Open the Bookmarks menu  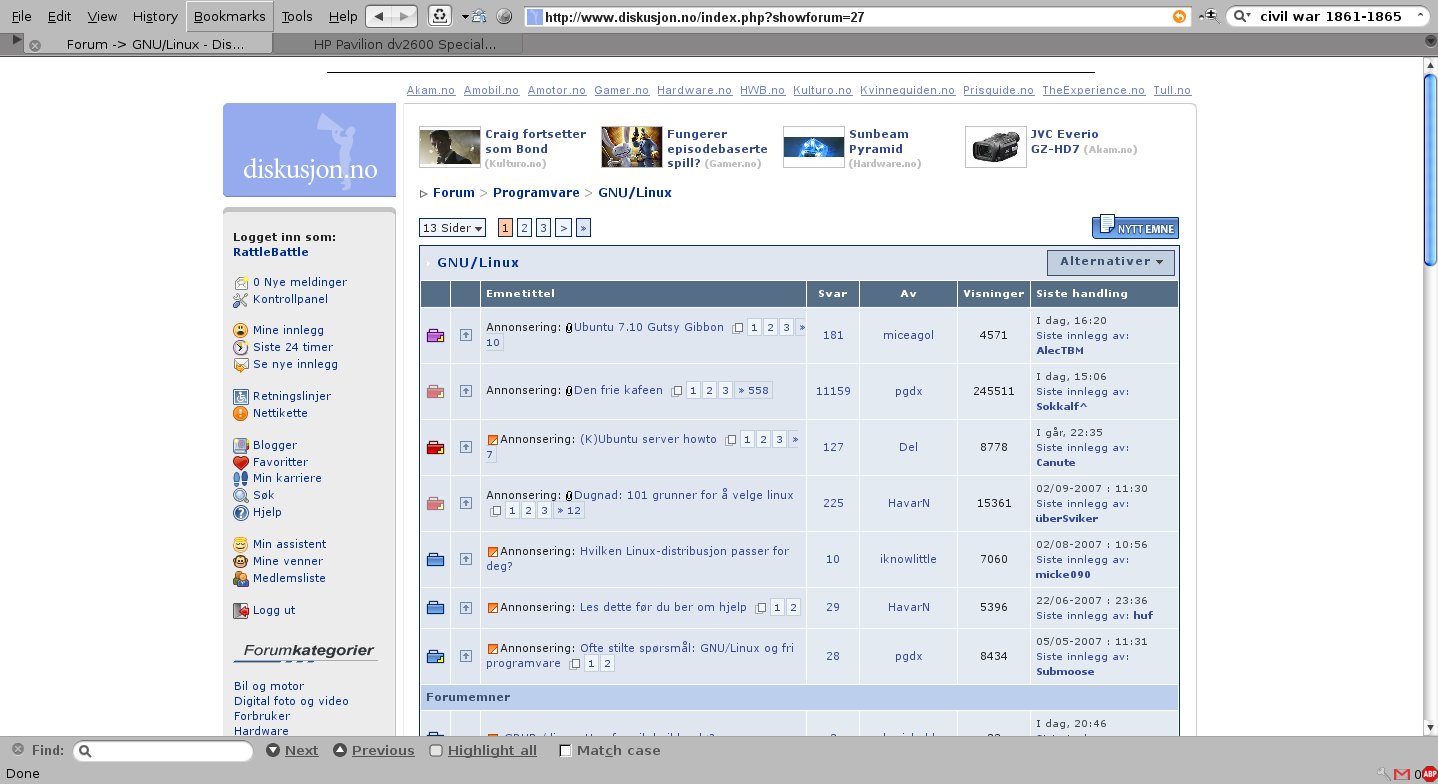point(230,16)
